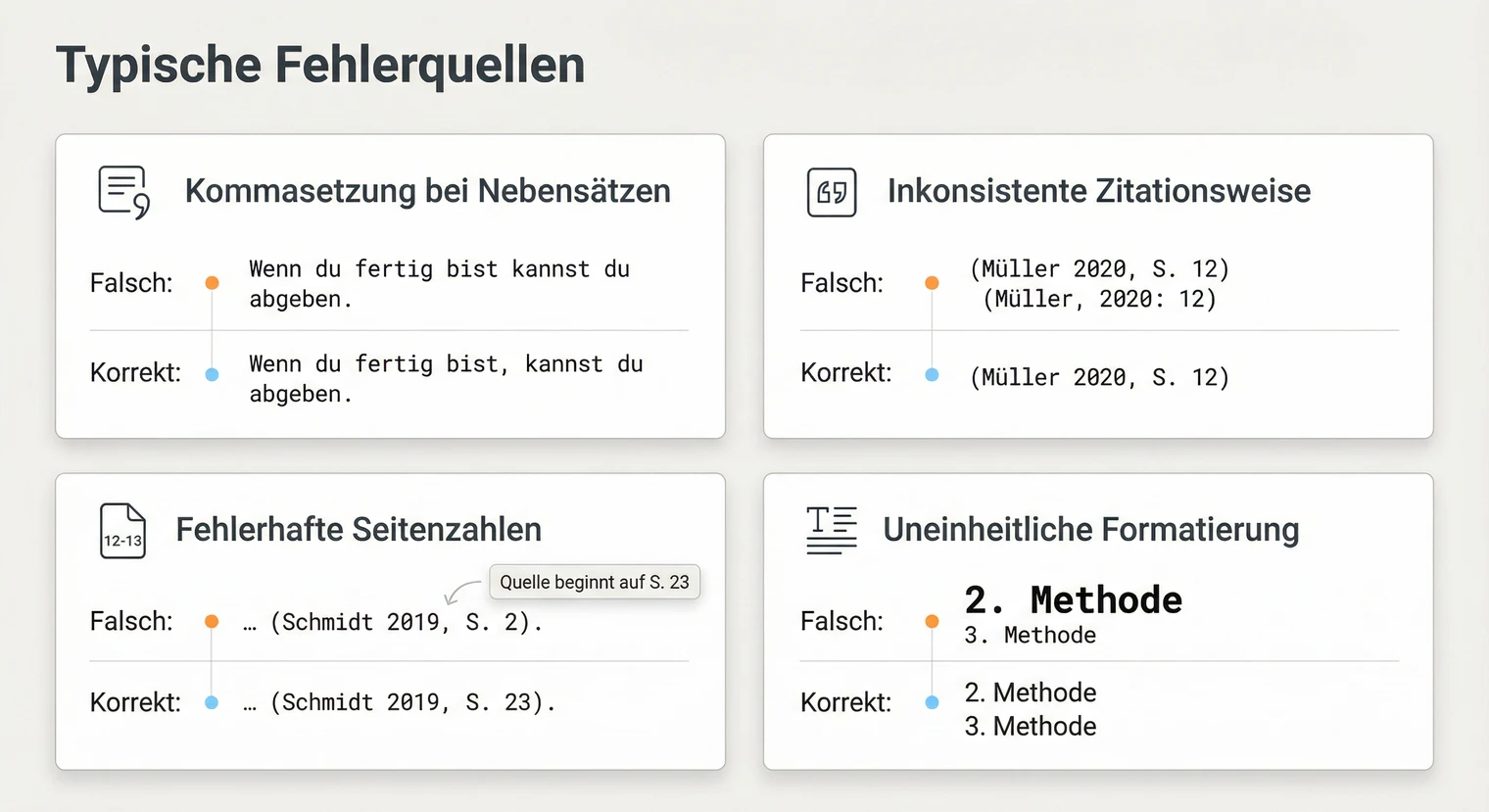Click the 12-13 page document icon

(121, 530)
